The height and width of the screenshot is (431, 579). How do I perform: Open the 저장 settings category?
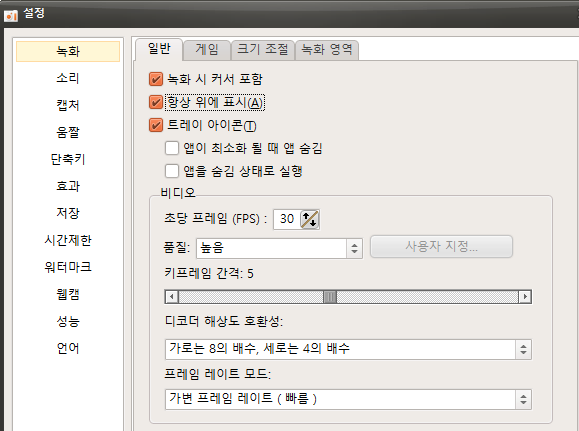click(68, 213)
